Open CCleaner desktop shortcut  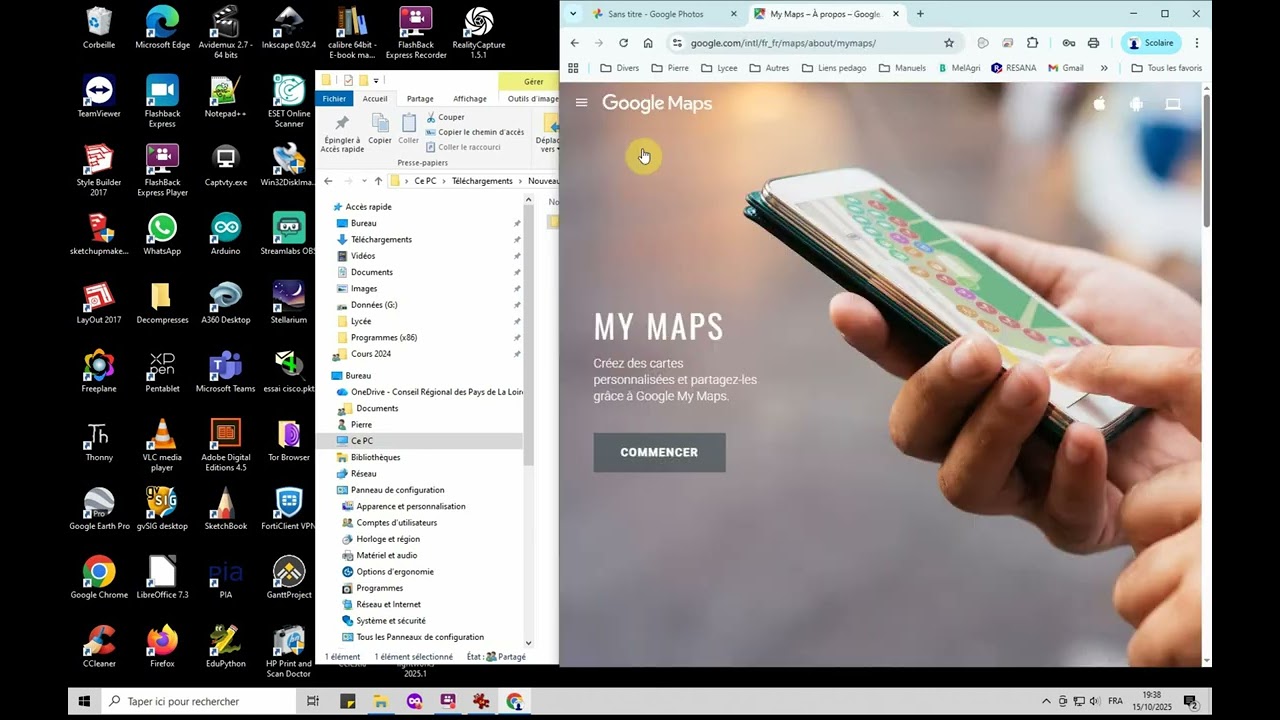tap(99, 647)
